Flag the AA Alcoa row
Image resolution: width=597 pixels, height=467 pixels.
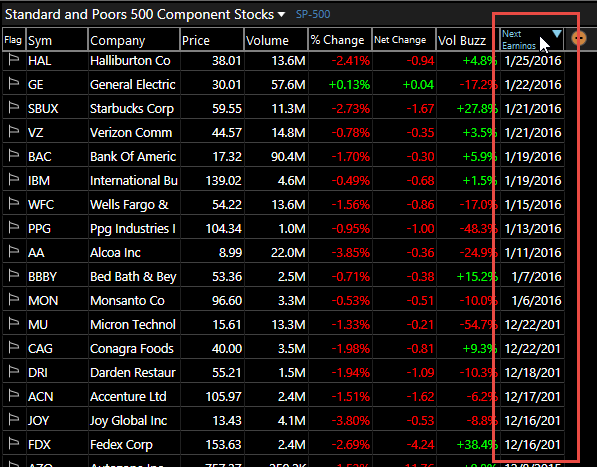pyautogui.click(x=14, y=252)
